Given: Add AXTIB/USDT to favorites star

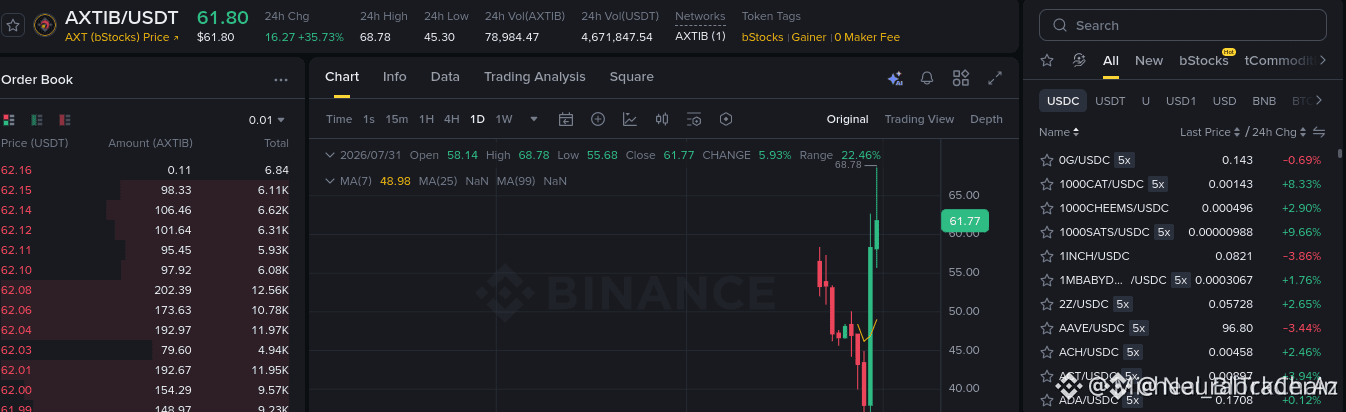Looking at the screenshot, I should tap(14, 25).
